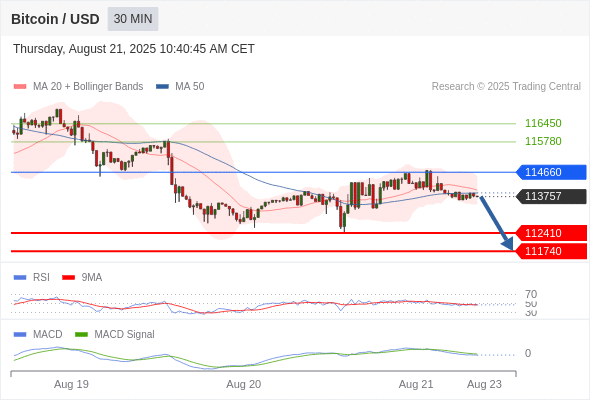
Task: Click the 115780 resistance label
Action: click(x=543, y=141)
